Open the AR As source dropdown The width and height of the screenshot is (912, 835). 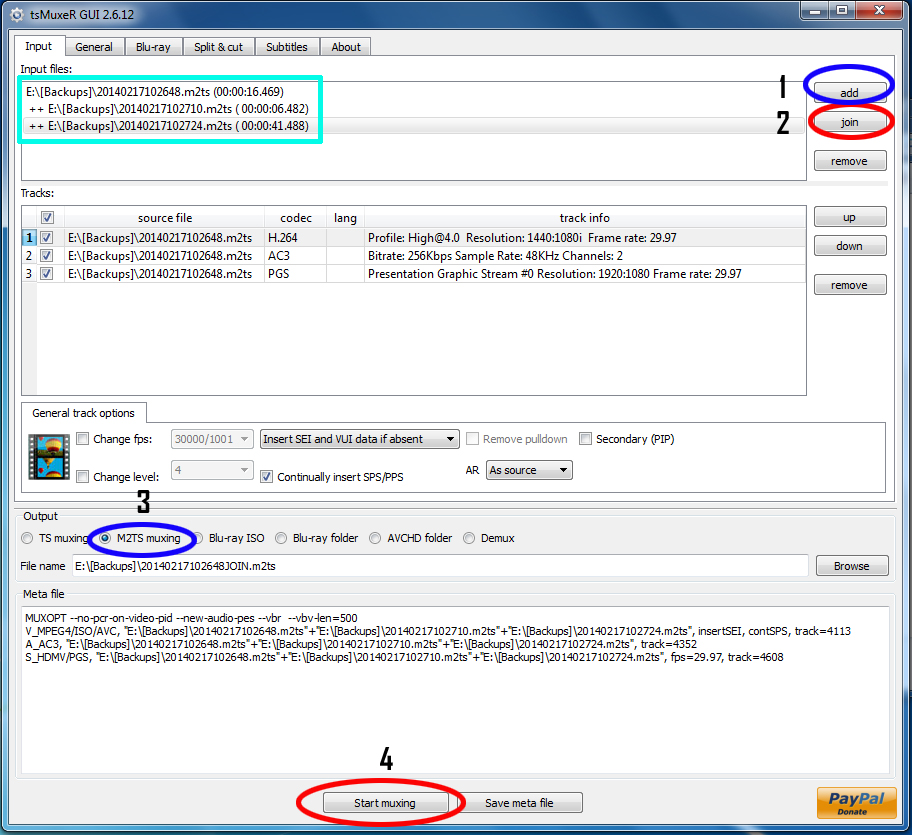529,470
